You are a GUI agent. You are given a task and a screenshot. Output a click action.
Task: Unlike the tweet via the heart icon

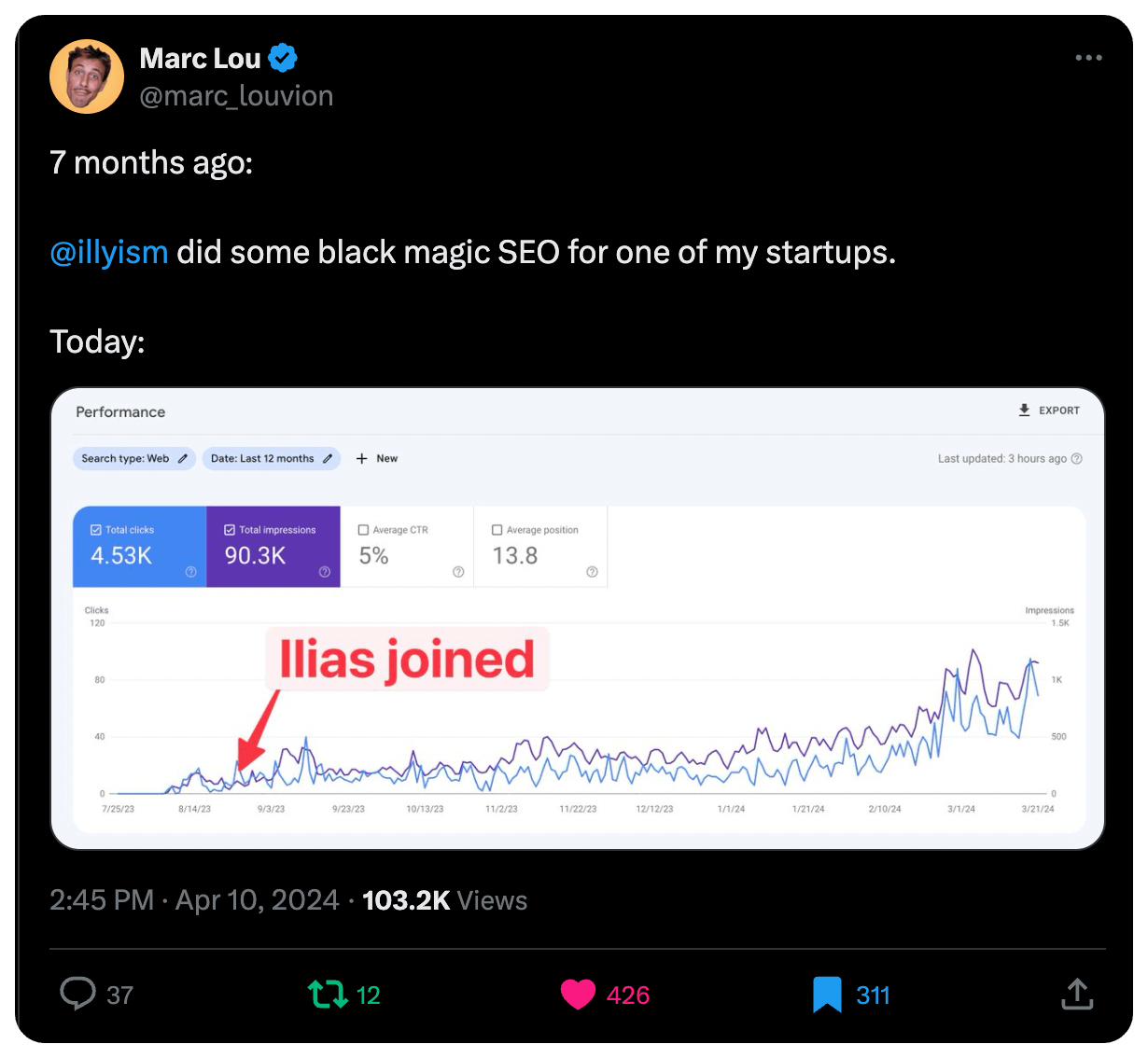(579, 995)
